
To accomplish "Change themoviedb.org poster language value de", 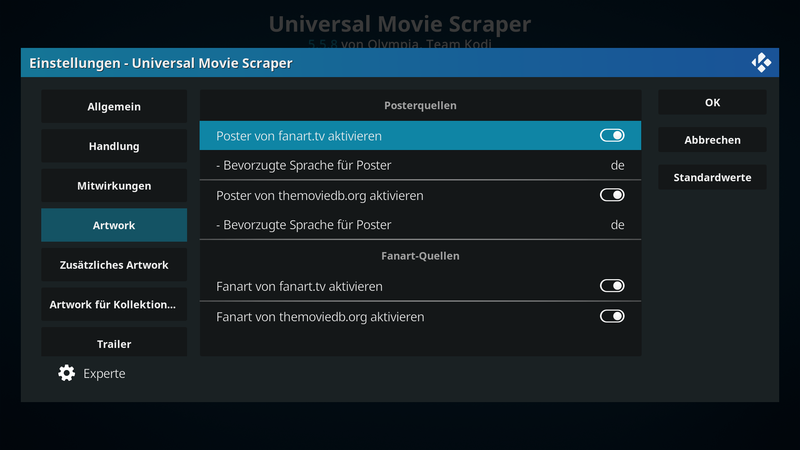I will point(617,225).
